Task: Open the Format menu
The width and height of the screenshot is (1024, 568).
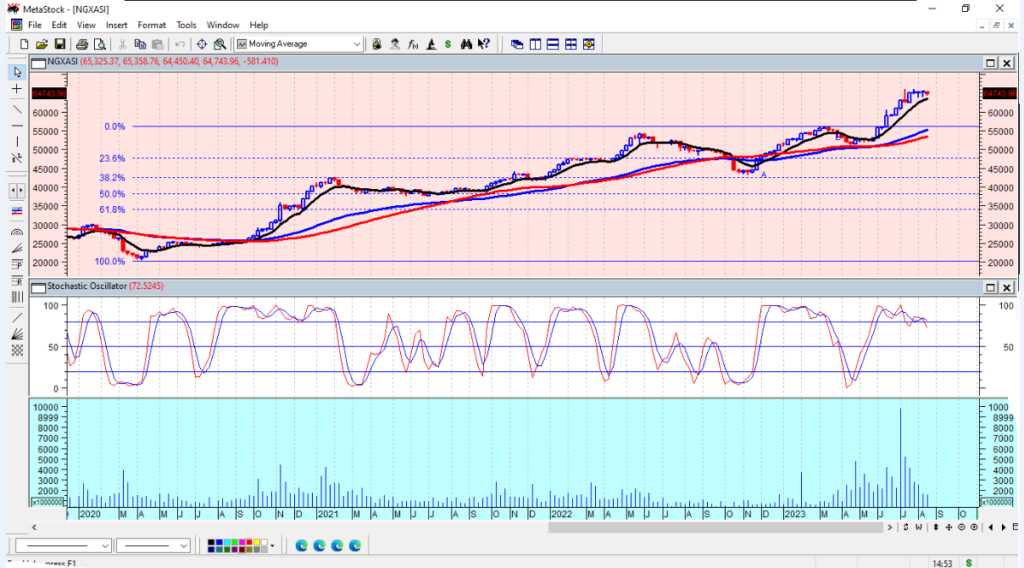Action: (152, 24)
